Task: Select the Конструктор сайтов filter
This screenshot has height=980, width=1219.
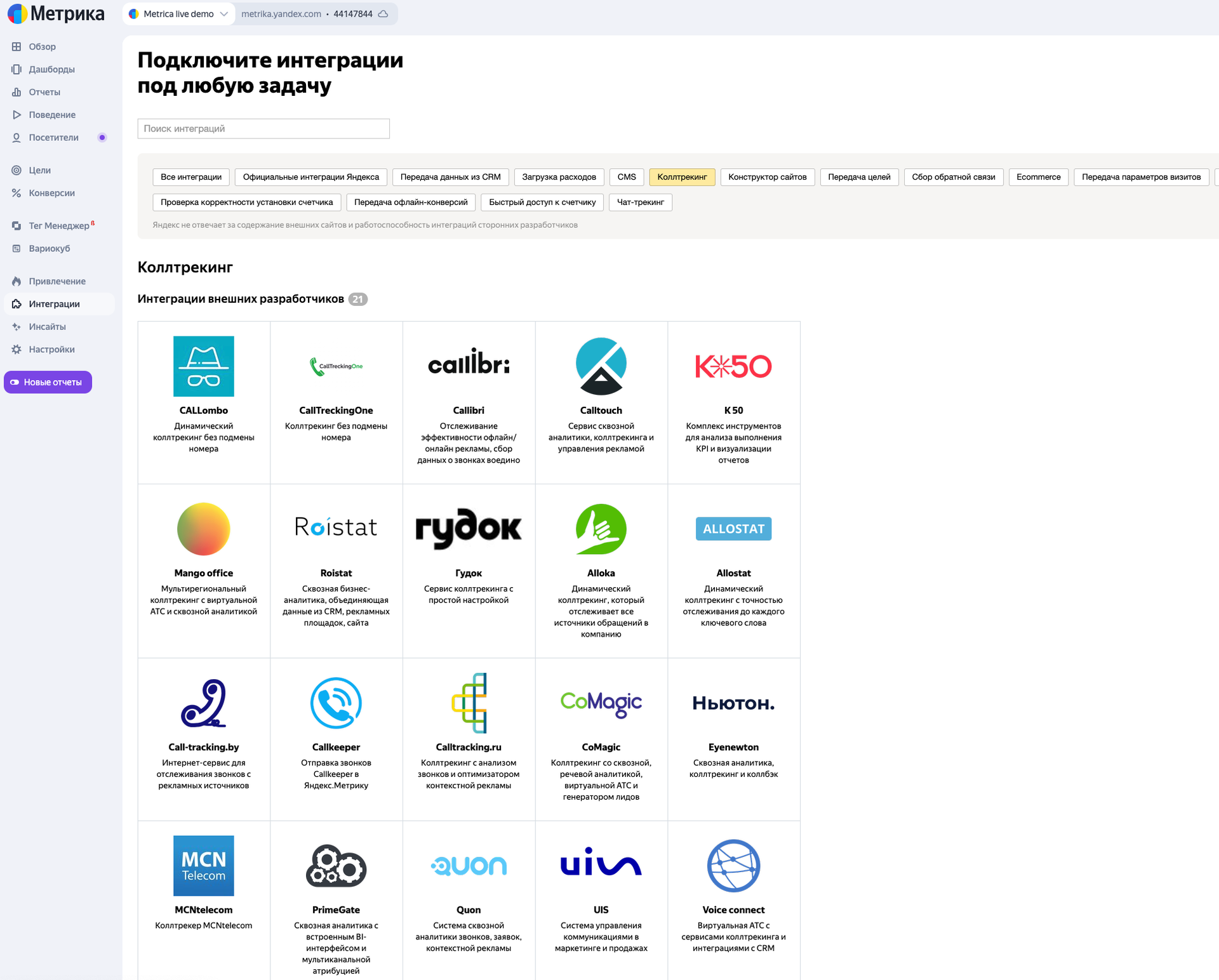Action: tap(768, 177)
